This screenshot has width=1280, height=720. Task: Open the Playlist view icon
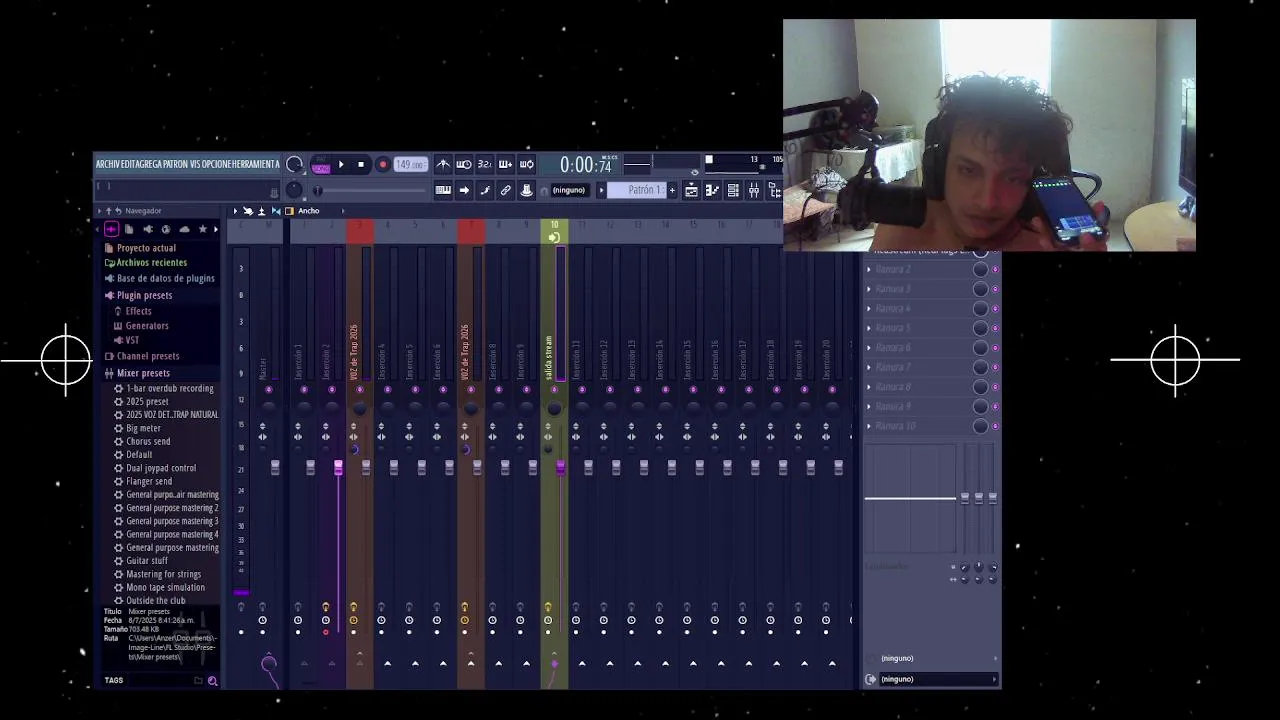[x=691, y=190]
